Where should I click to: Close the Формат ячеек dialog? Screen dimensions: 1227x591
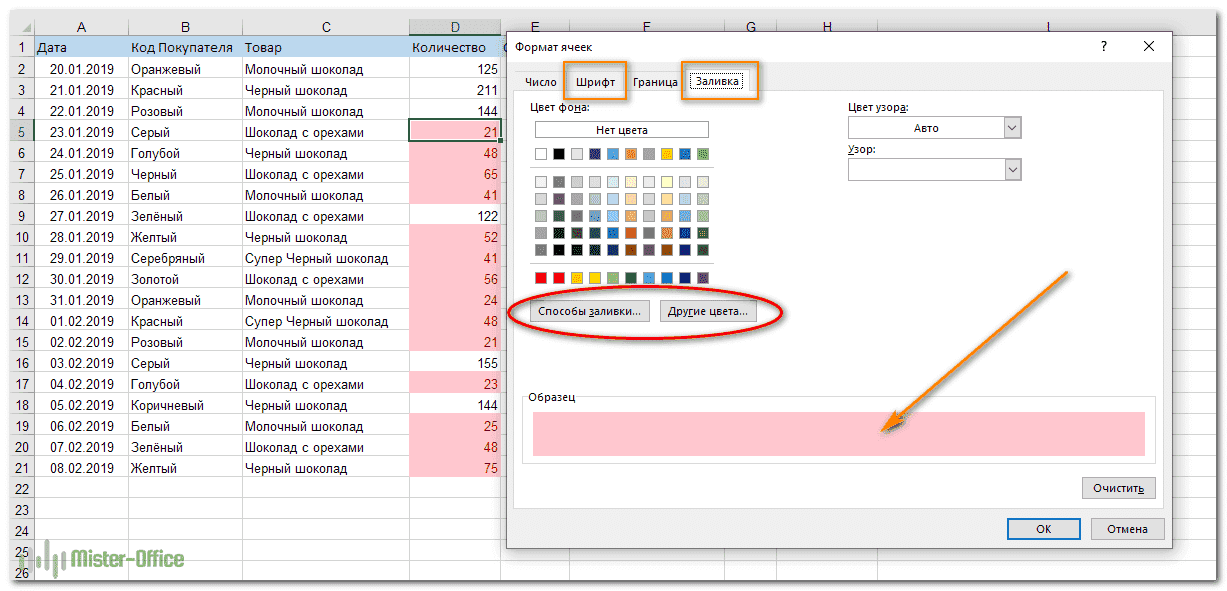(1150, 46)
